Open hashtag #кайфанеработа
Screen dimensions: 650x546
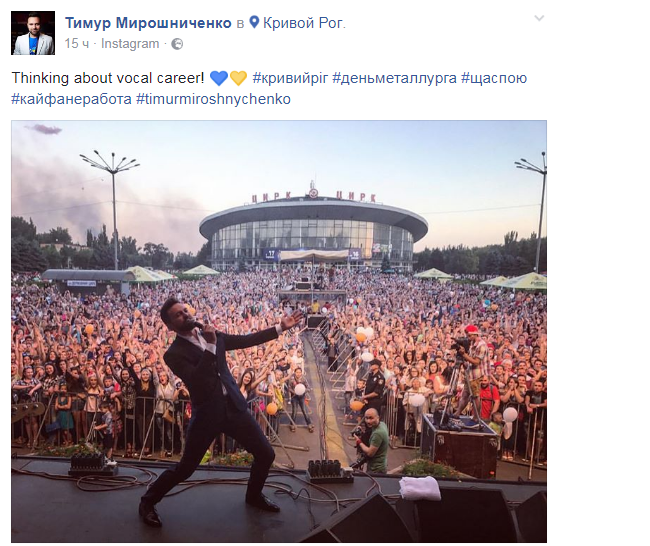(71, 99)
